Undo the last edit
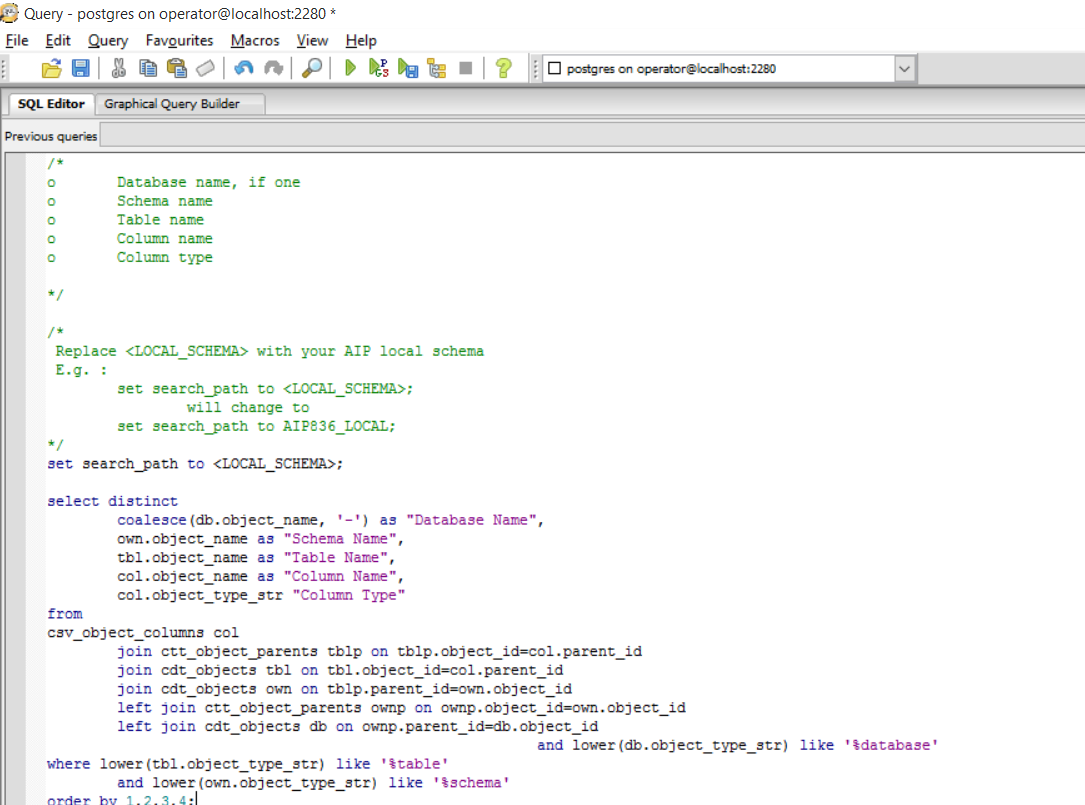1085x805 pixels. 243,68
